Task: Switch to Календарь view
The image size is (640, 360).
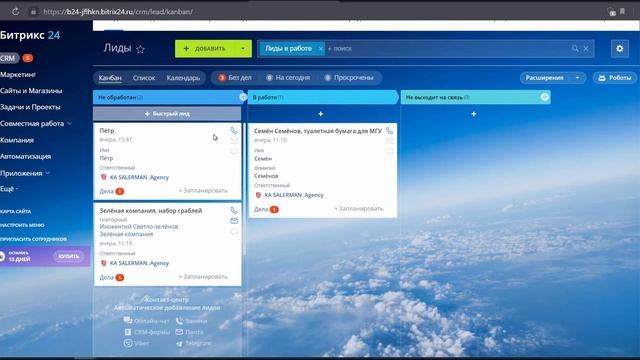Action: [183, 78]
